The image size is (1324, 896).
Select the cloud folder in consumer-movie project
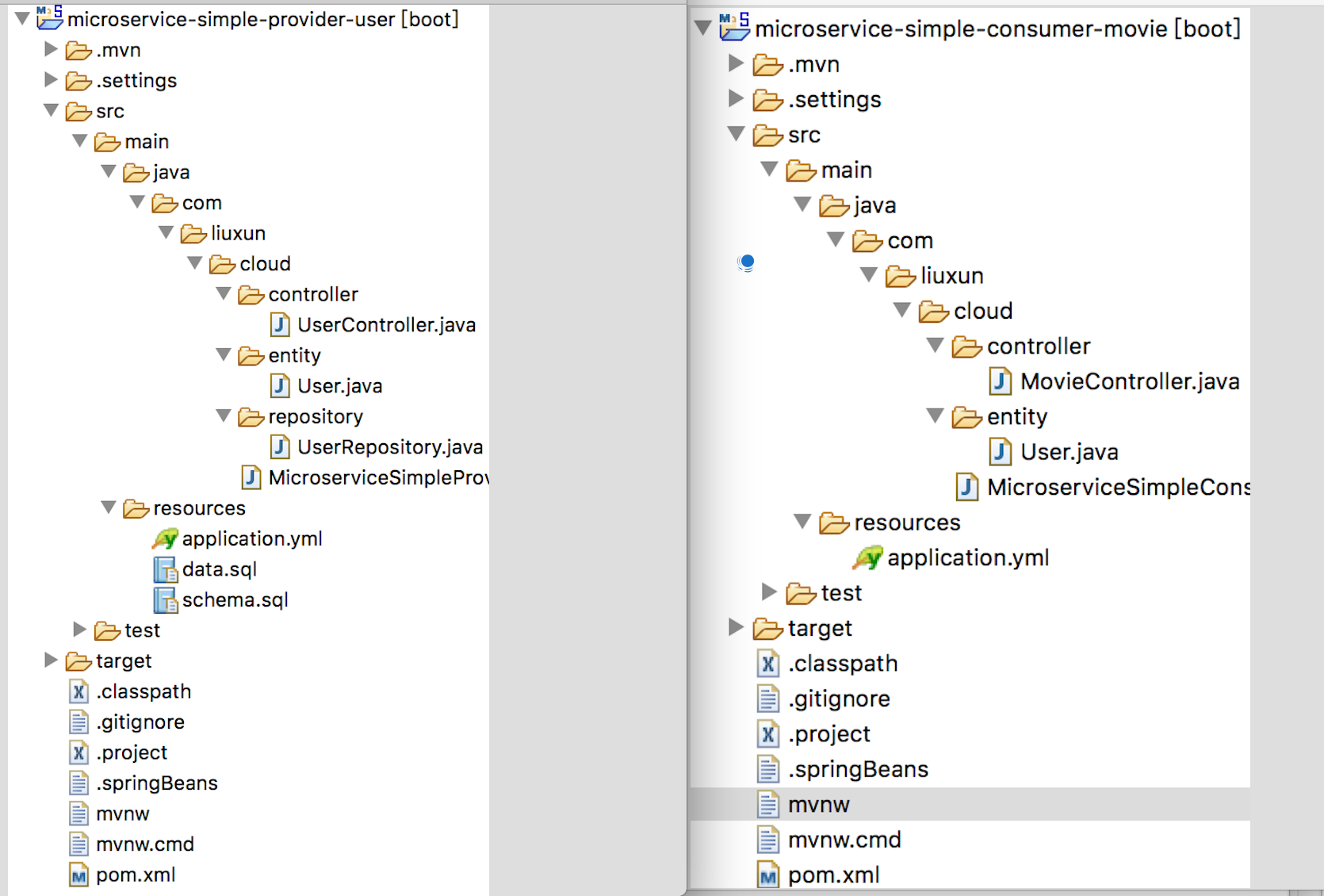(x=983, y=311)
